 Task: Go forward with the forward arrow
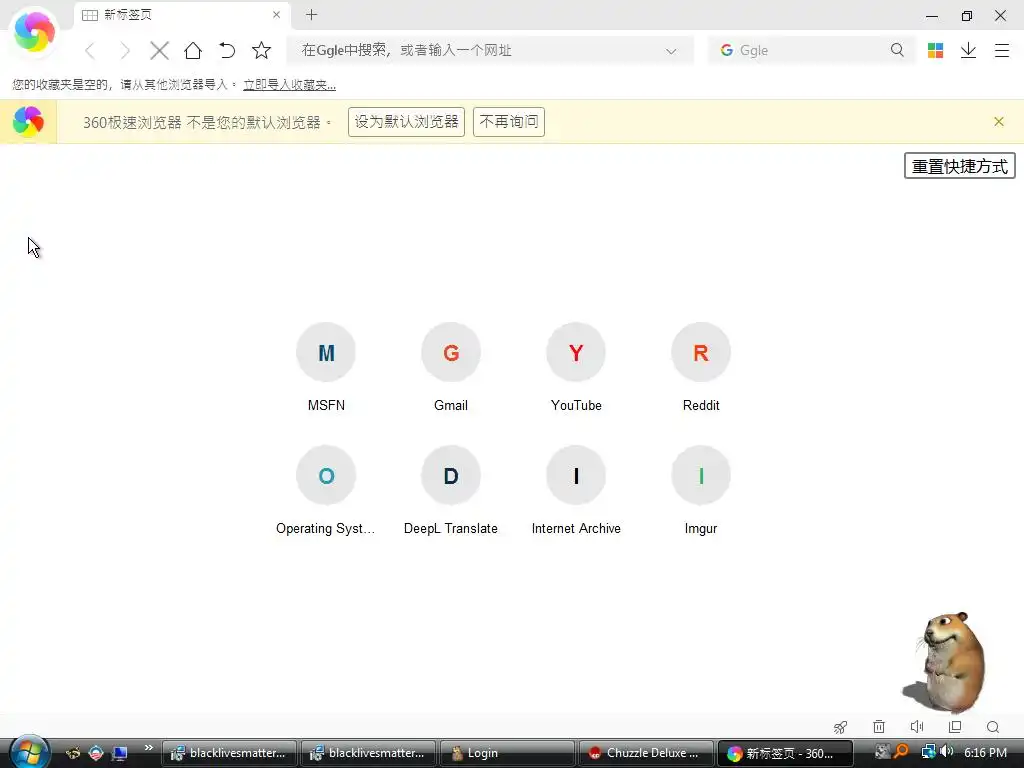(x=125, y=50)
